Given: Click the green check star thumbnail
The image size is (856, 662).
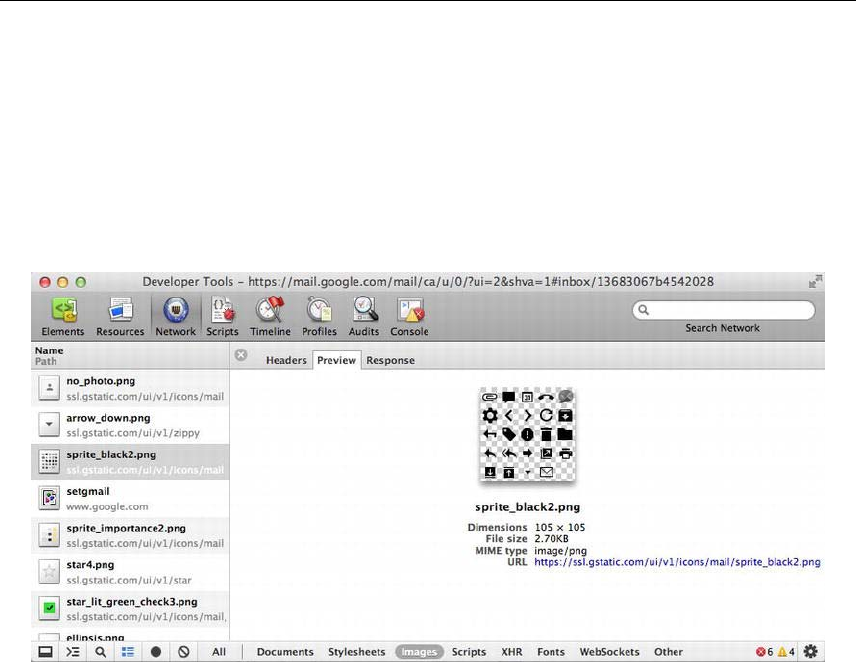Looking at the screenshot, I should [x=49, y=608].
